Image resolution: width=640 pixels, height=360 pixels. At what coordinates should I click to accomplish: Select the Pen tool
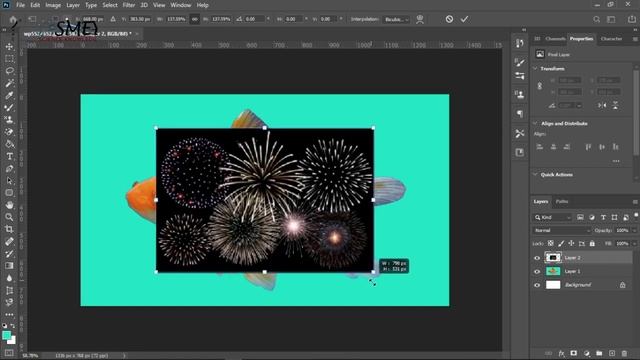click(9, 169)
